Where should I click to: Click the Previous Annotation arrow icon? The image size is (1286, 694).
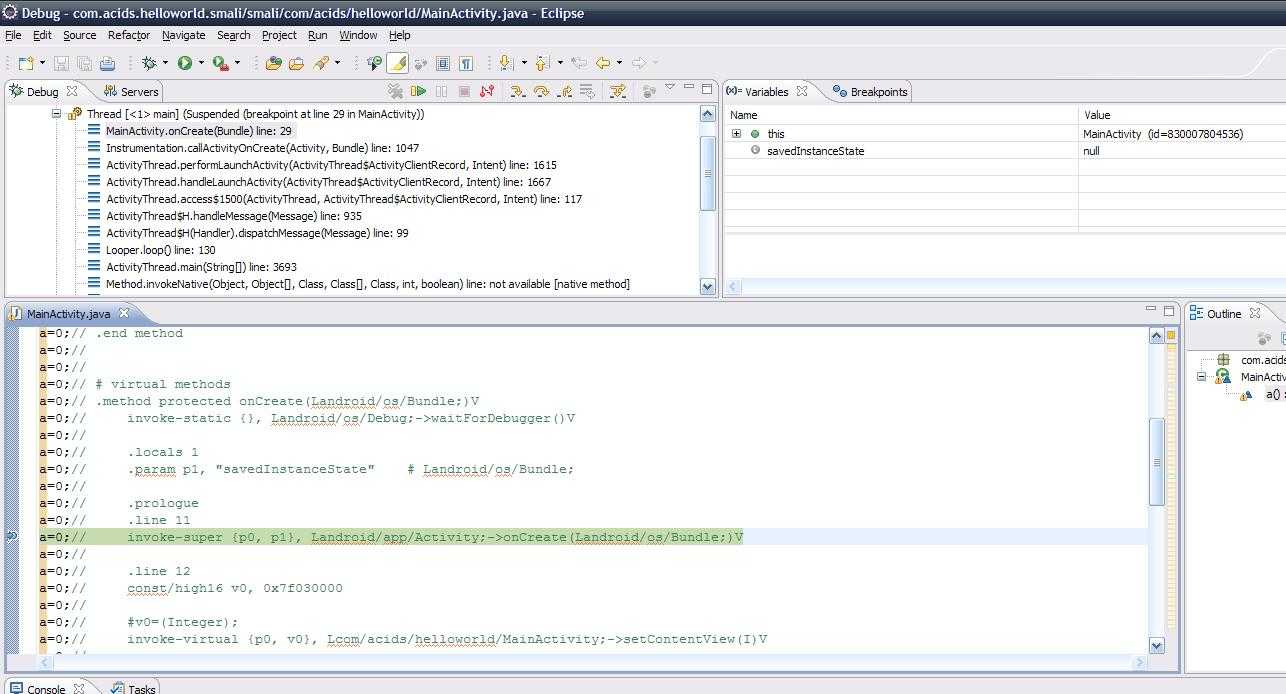542,63
